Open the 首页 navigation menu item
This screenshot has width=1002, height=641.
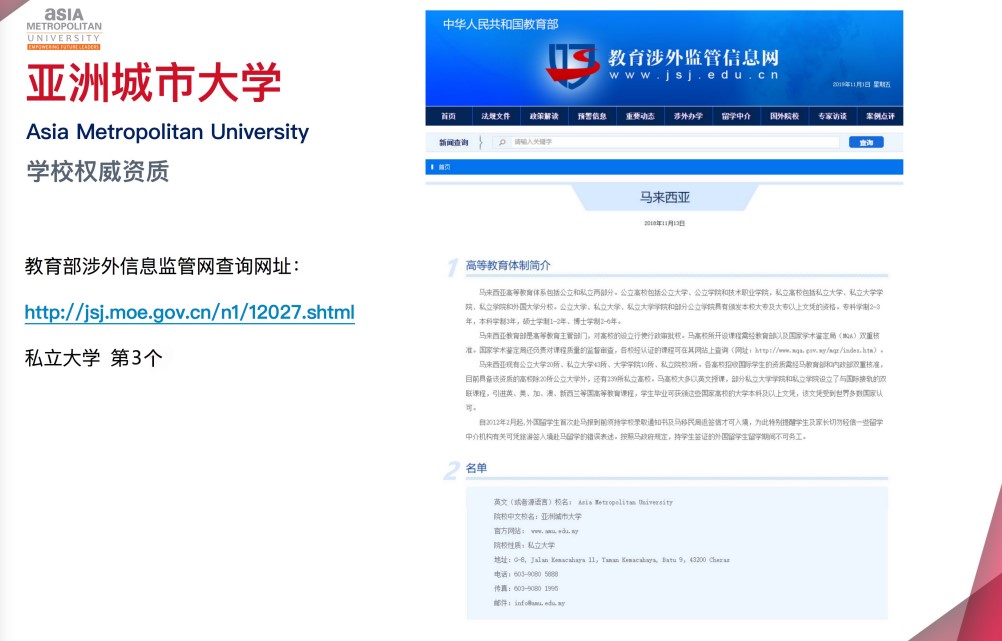click(448, 116)
